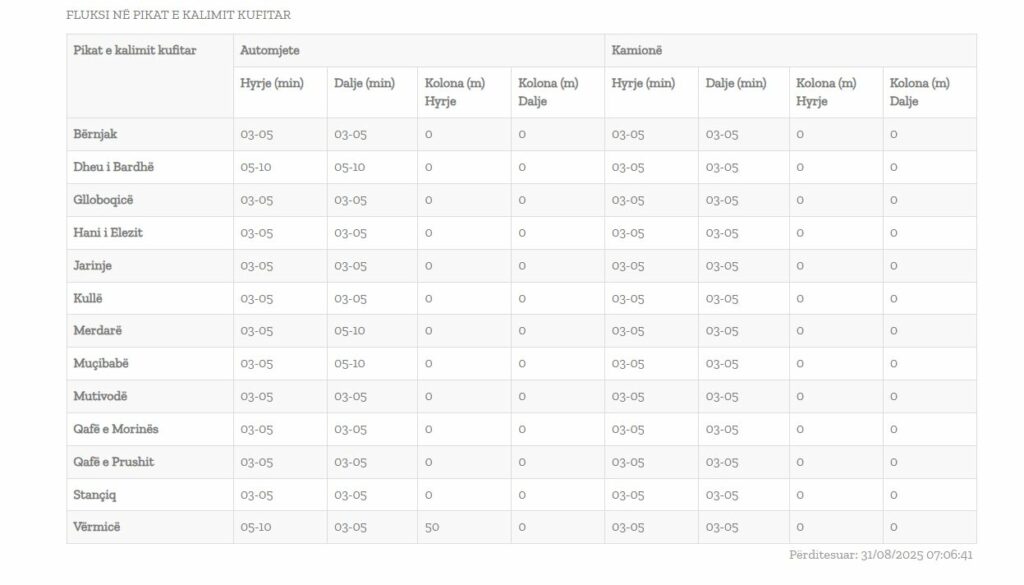Click the Mutivodë row name

pos(100,396)
